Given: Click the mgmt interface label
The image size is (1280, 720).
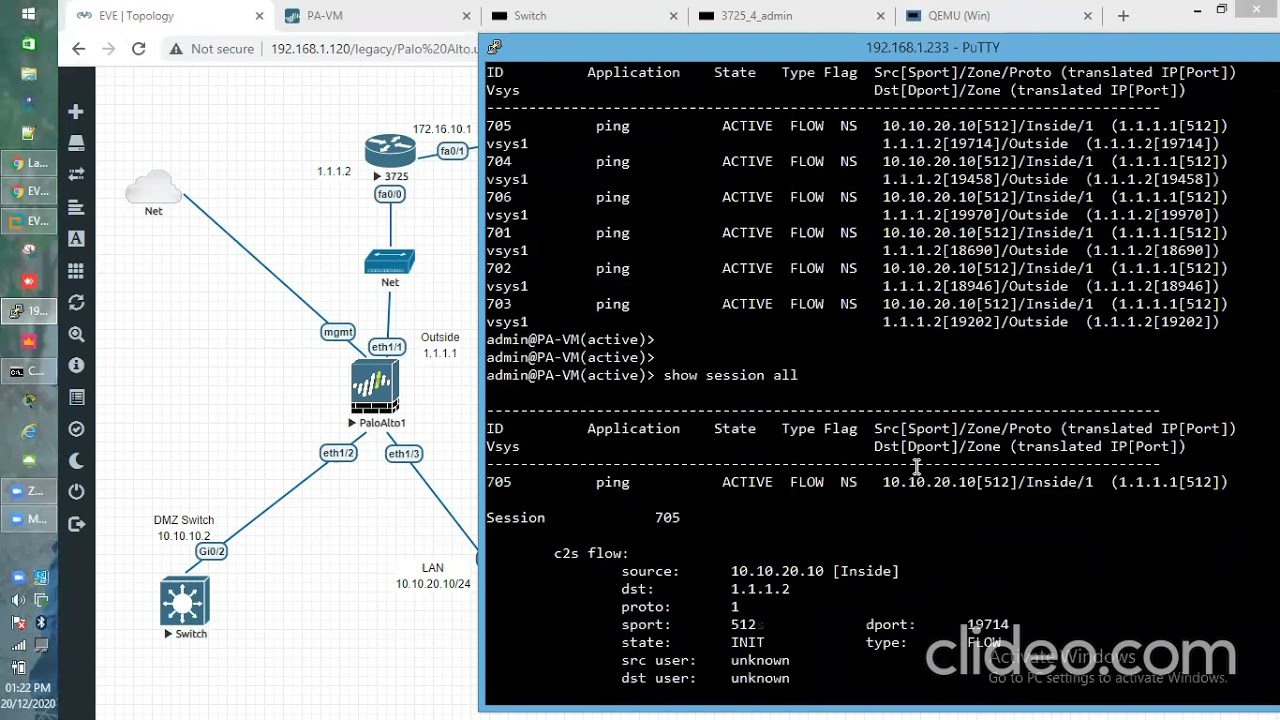Looking at the screenshot, I should (338, 332).
